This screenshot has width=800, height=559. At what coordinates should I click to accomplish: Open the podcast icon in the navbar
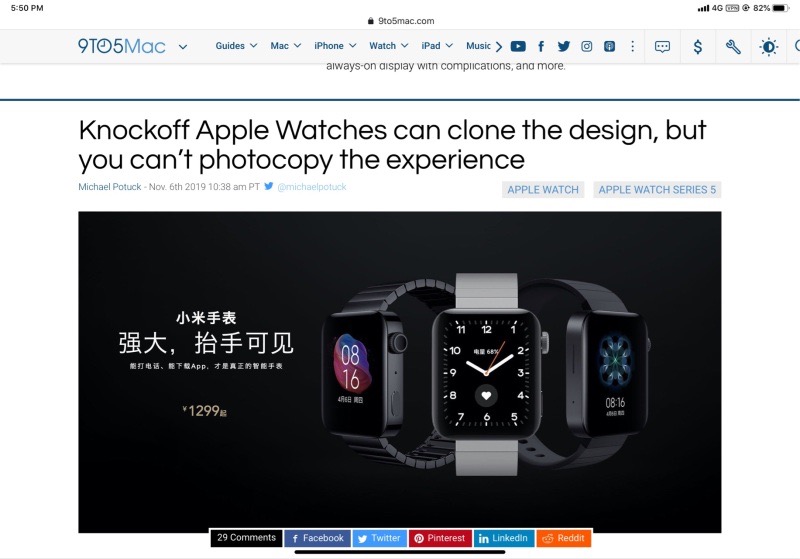(x=609, y=46)
